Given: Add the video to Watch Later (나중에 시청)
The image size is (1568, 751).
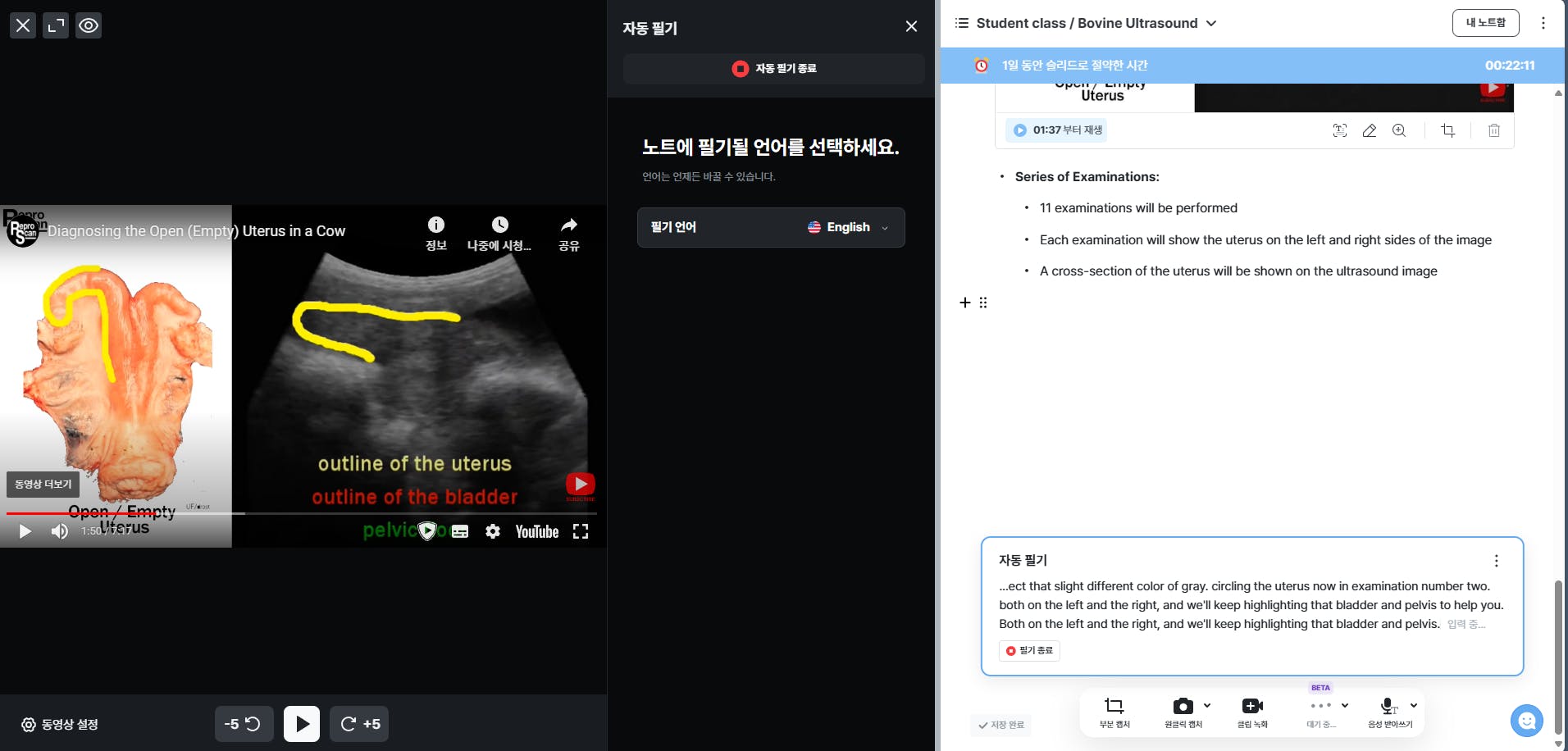Looking at the screenshot, I should coord(499,234).
